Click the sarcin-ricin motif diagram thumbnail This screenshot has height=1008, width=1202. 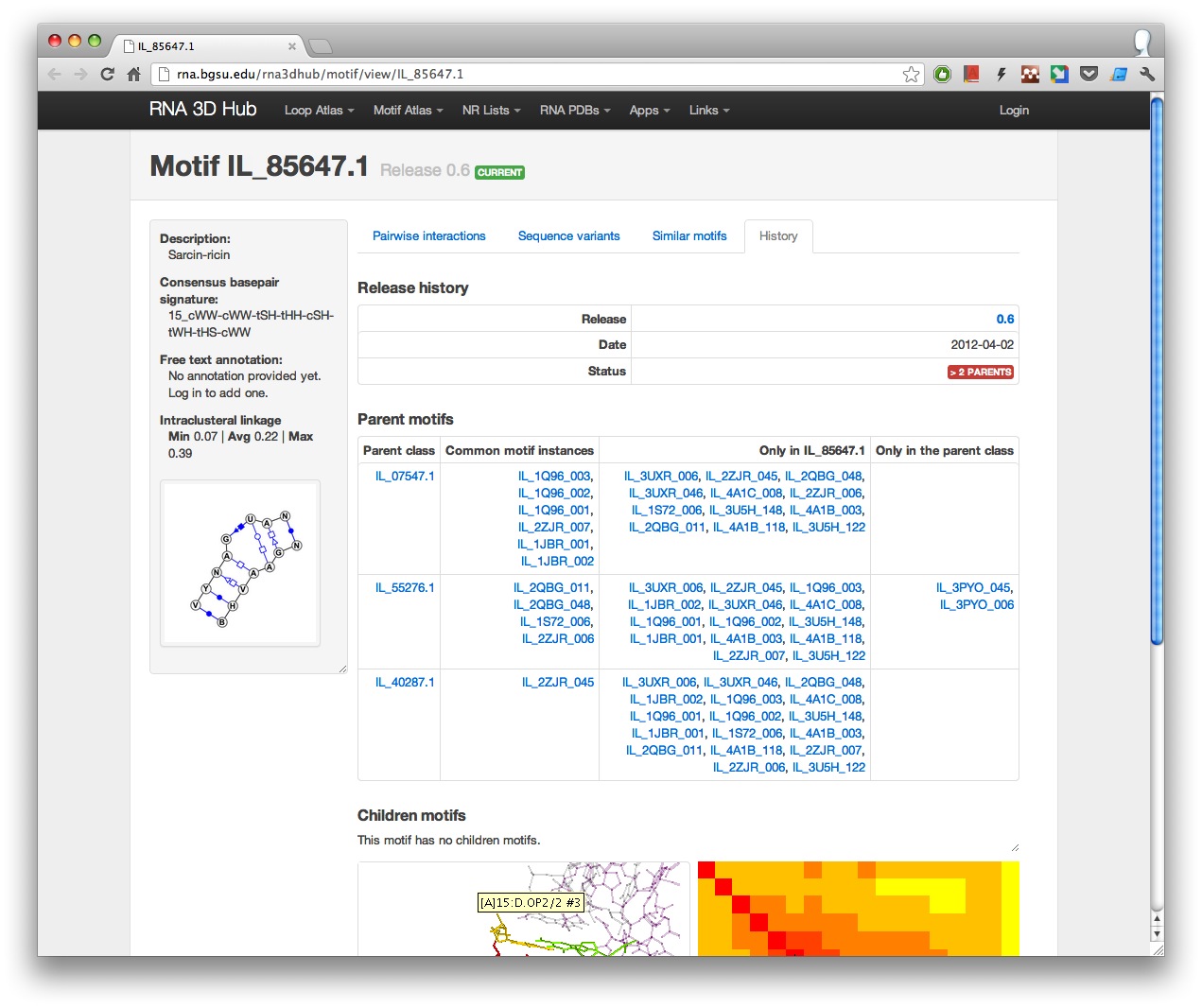click(240, 564)
